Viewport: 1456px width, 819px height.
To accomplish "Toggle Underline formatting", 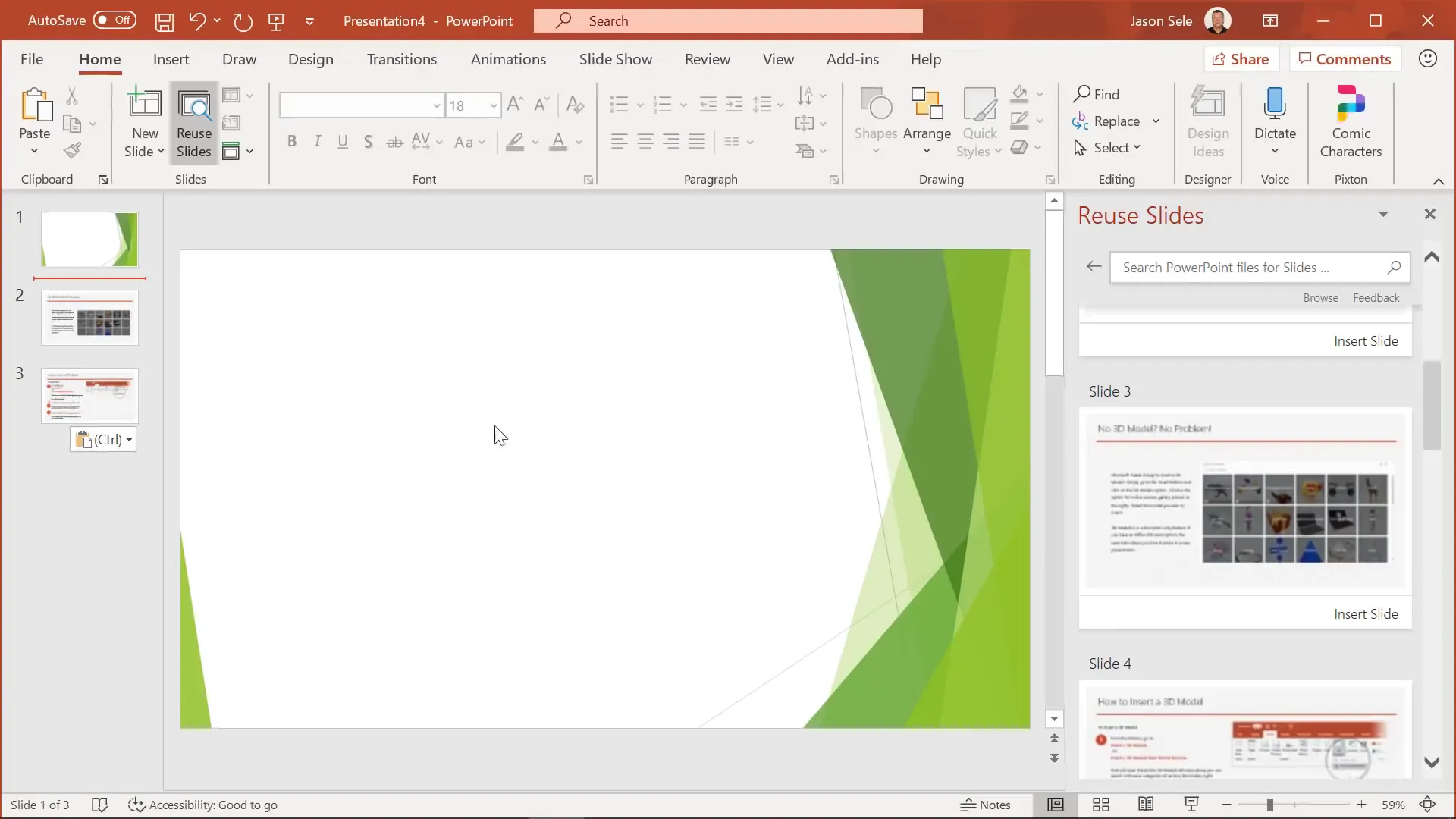I will pos(343,141).
